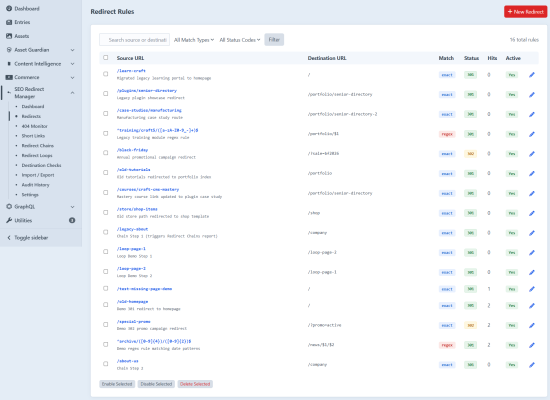This screenshot has height=400, width=550.
Task: Edit the /special-promo redirect pencil icon
Action: [532, 325]
